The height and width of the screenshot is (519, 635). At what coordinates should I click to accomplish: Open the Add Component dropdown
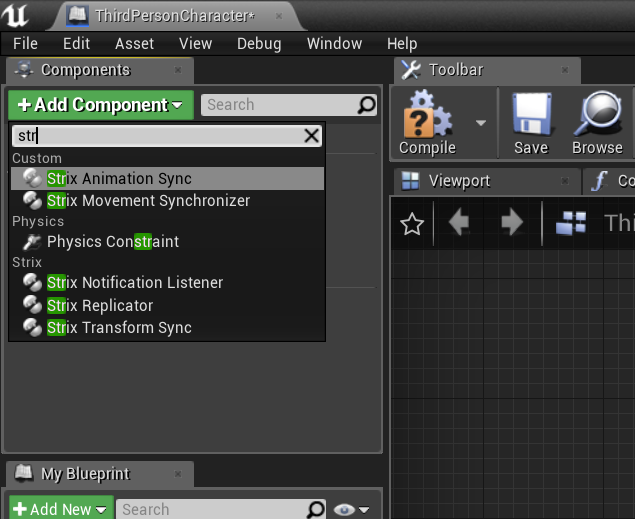(101, 105)
